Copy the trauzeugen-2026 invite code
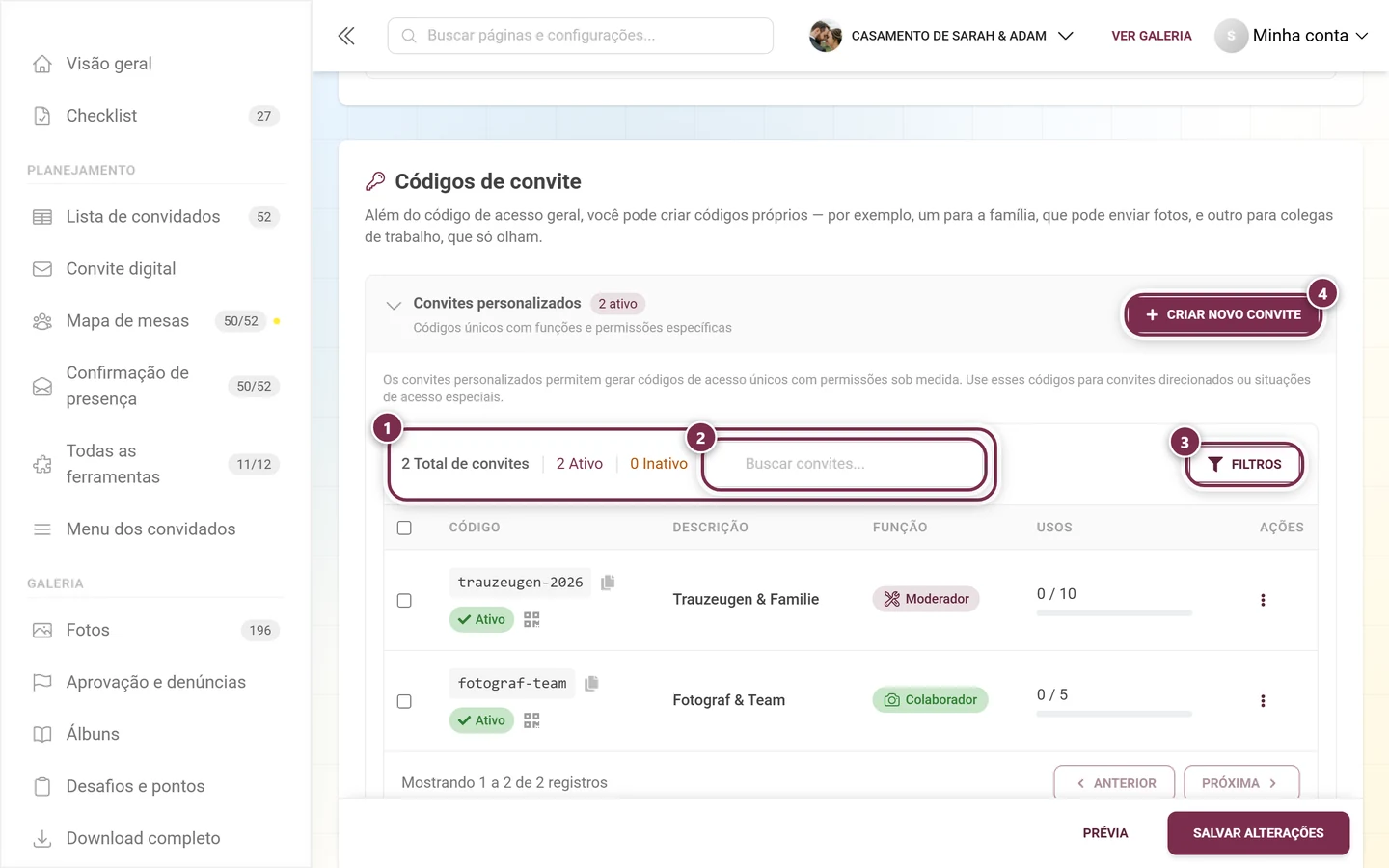Screen dimensions: 1389x868 coord(608,583)
